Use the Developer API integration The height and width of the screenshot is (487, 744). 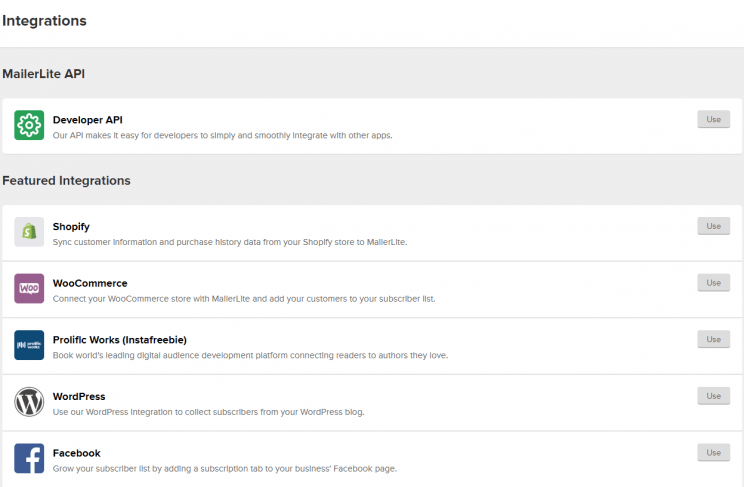(713, 120)
